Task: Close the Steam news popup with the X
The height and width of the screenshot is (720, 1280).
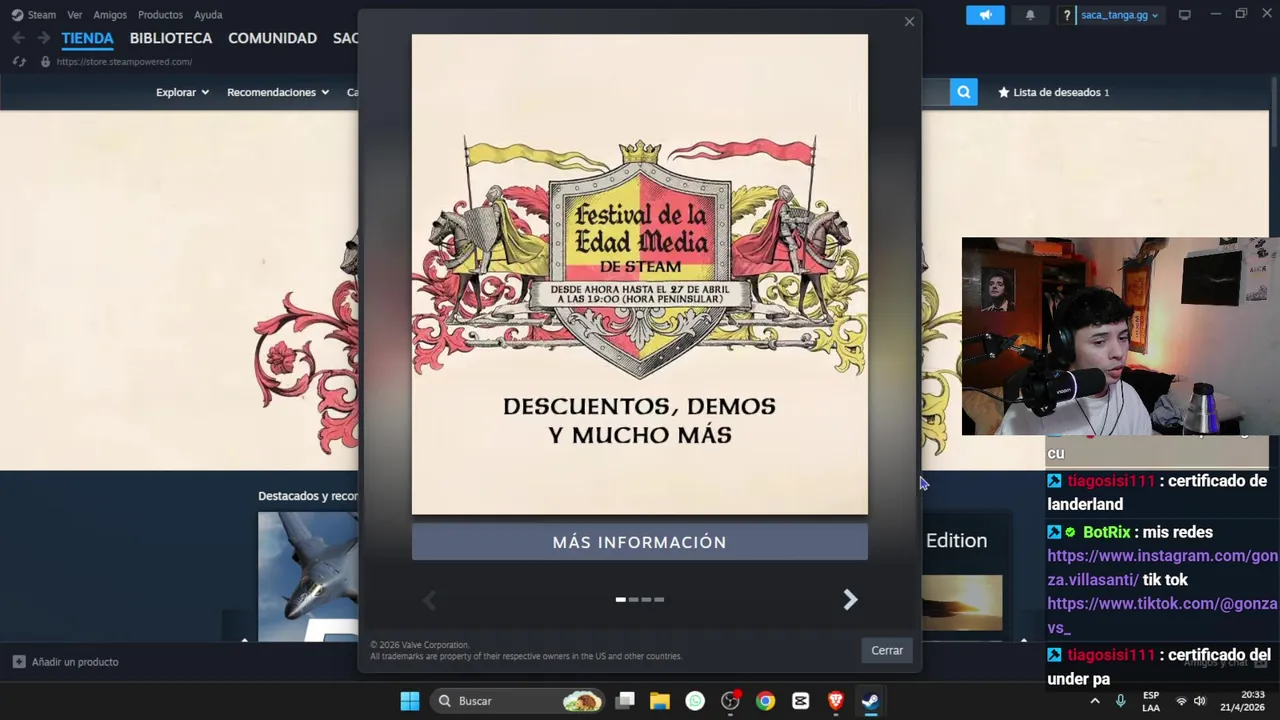Action: click(x=909, y=22)
